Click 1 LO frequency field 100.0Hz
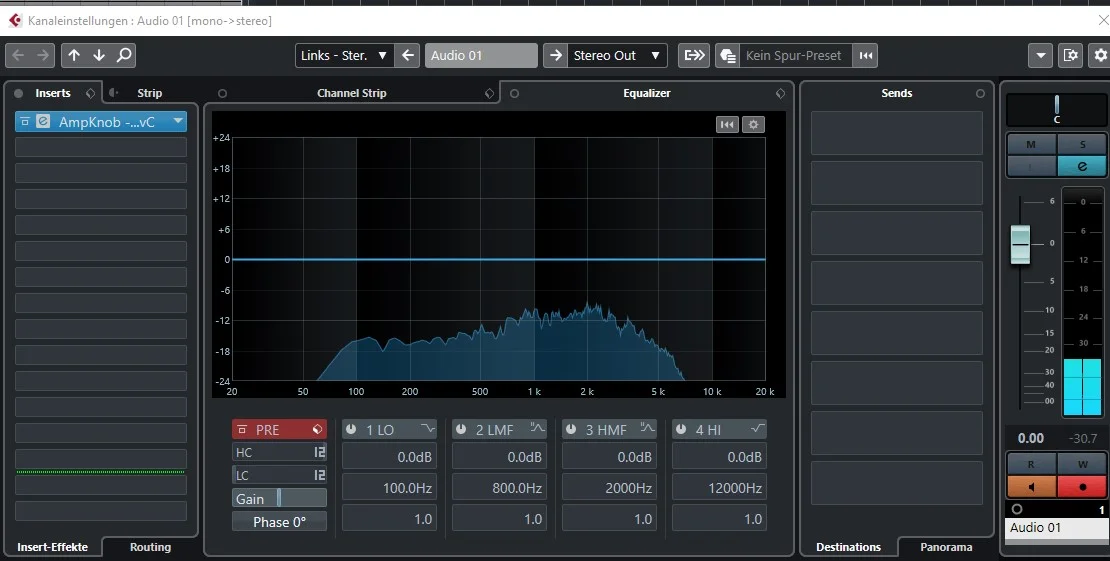Viewport: 1110px width, 561px height. 389,487
